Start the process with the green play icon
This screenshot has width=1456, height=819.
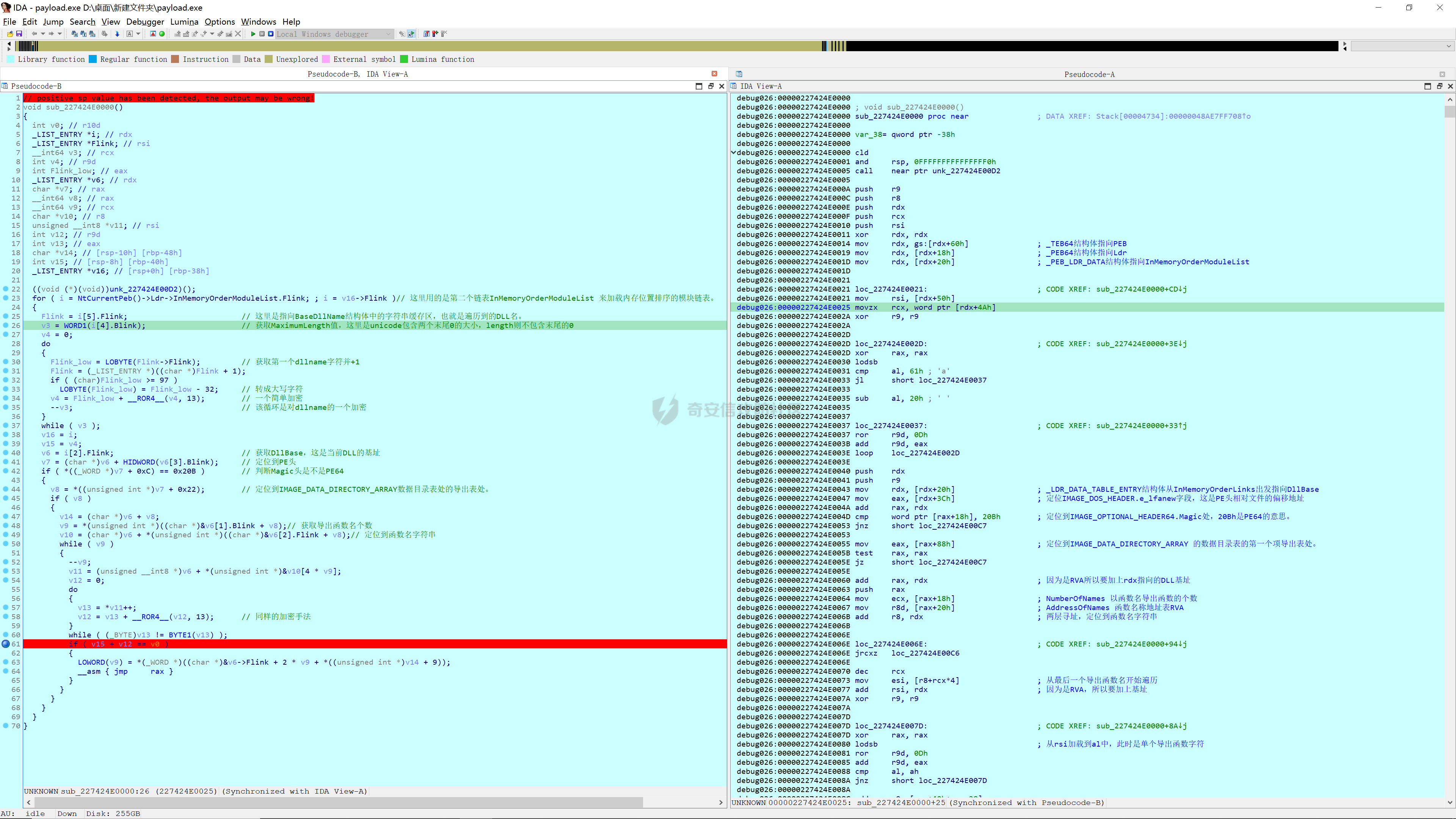[253, 34]
